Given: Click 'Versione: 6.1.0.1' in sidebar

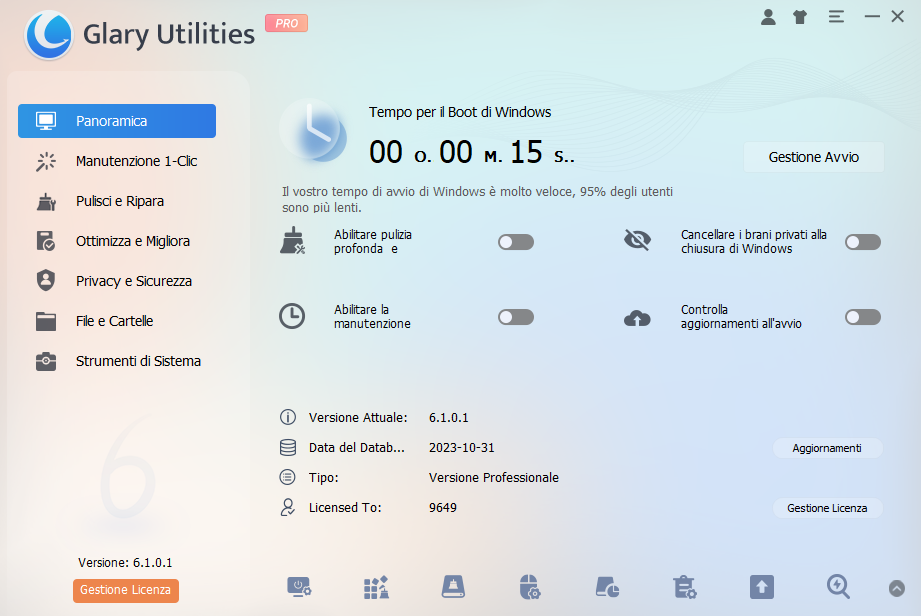Looking at the screenshot, I should [x=125, y=563].
